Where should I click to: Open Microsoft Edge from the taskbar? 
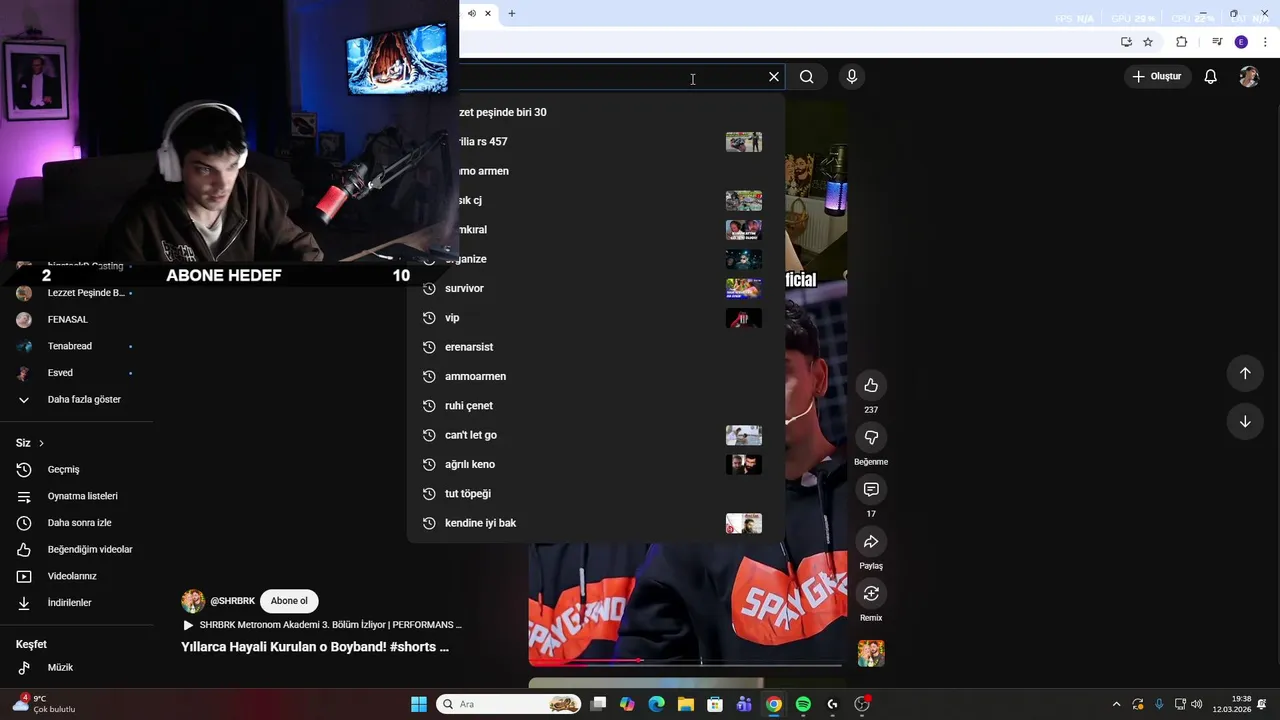[x=657, y=704]
